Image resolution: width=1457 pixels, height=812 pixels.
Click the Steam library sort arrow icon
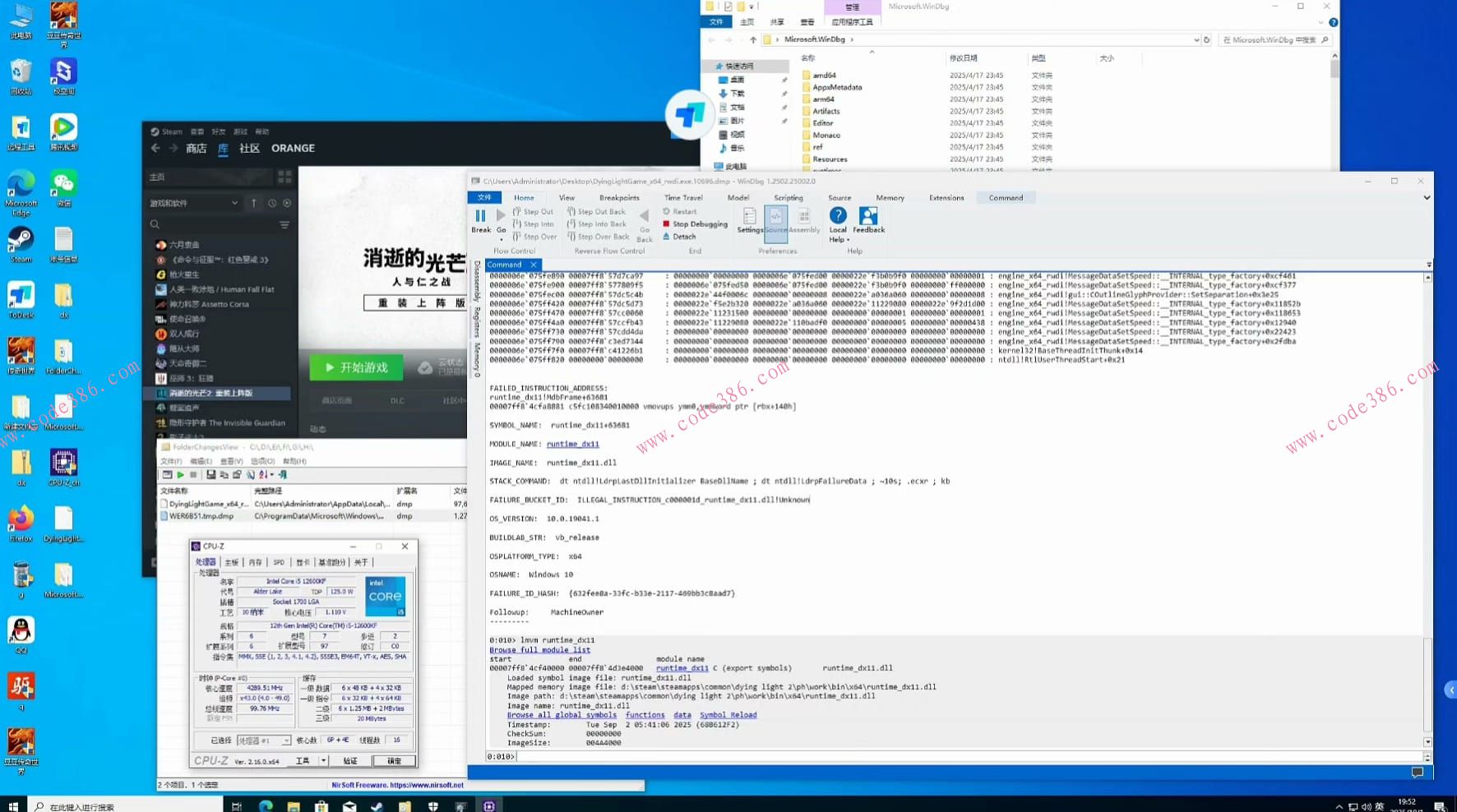click(254, 203)
